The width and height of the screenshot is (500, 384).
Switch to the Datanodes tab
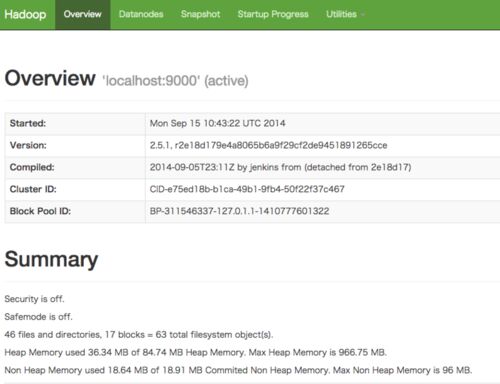click(141, 14)
